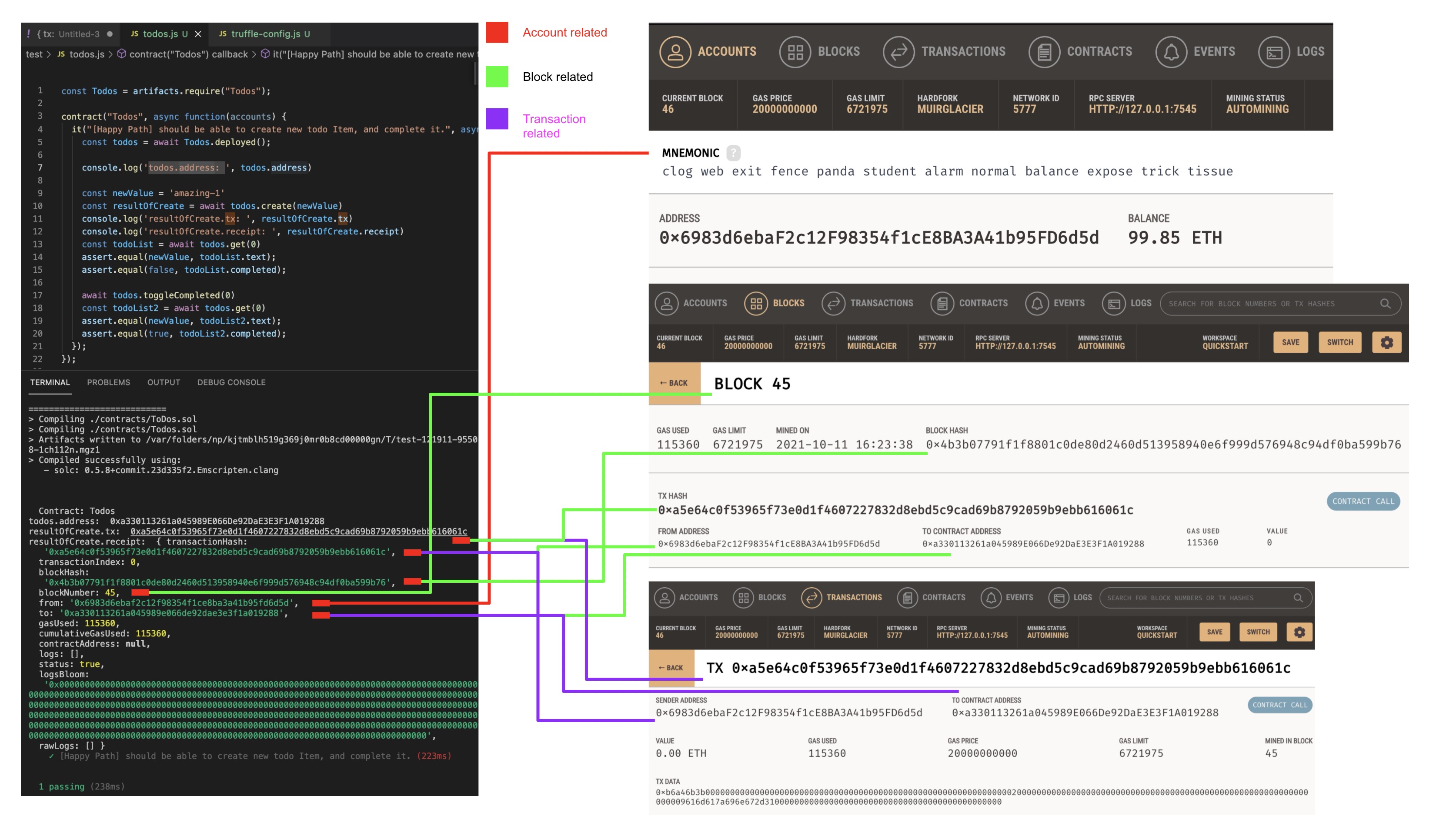1456x816 pixels.
Task: Click the account address 0x6983d6...
Action: [x=879, y=237]
